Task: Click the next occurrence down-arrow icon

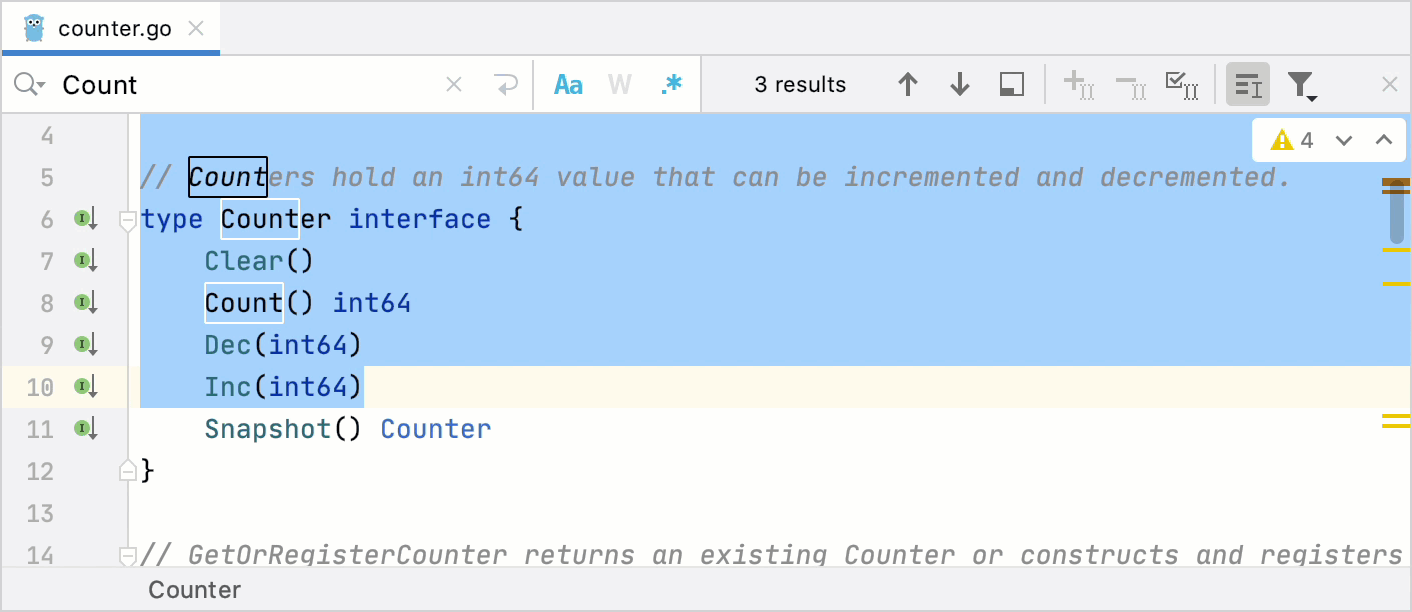Action: (x=959, y=84)
